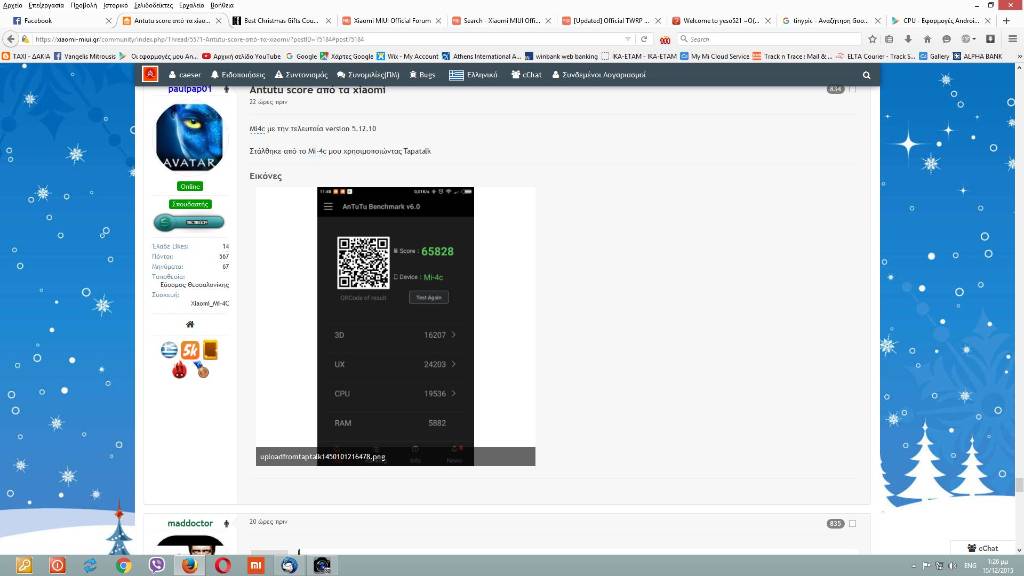Click the Greek flag trophy badge

tap(169, 351)
